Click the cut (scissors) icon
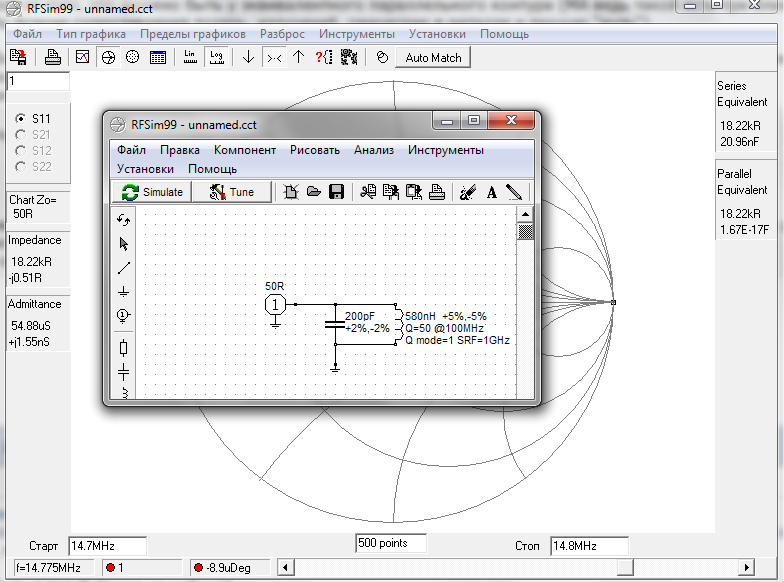 368,192
